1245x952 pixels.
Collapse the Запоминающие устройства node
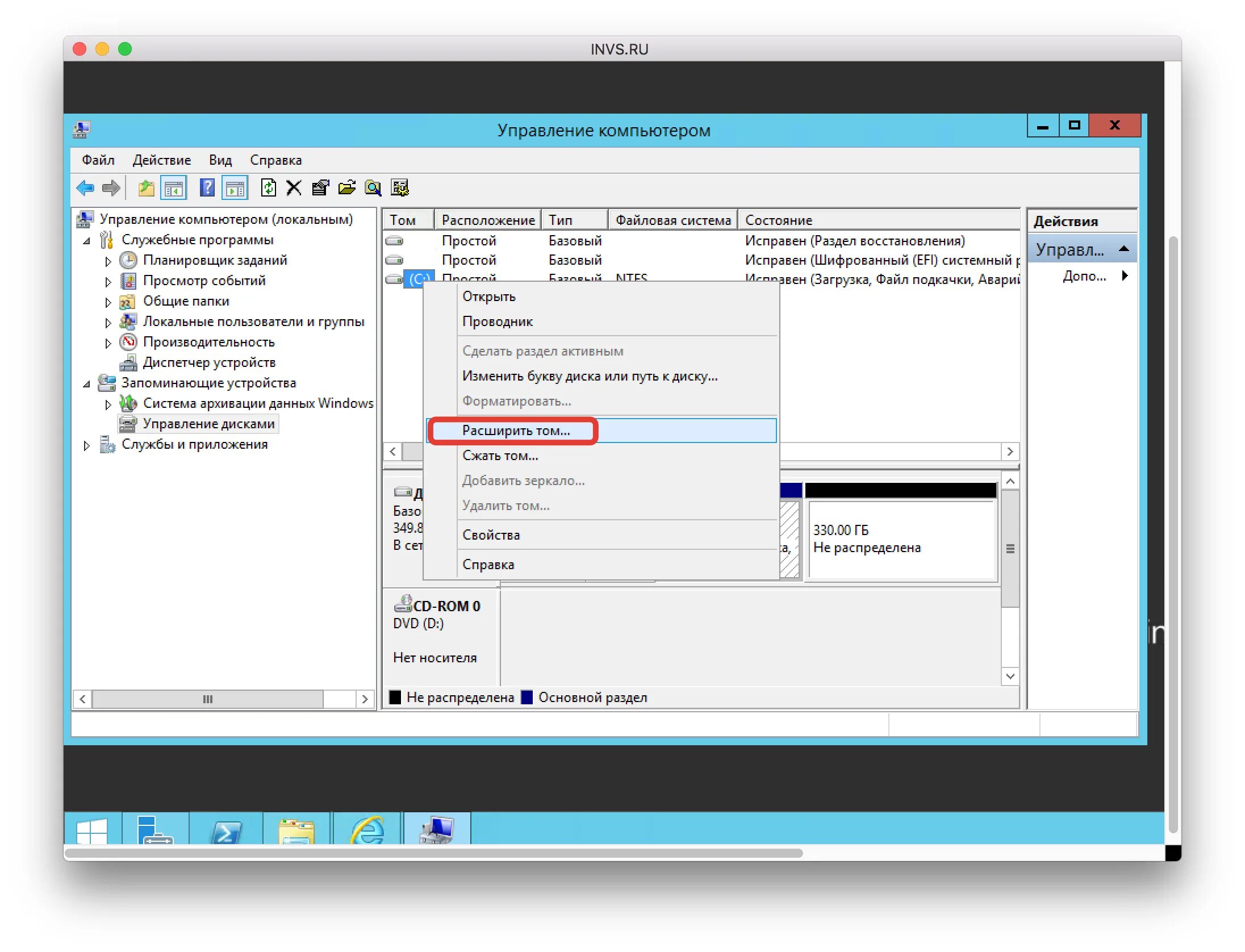coord(86,385)
